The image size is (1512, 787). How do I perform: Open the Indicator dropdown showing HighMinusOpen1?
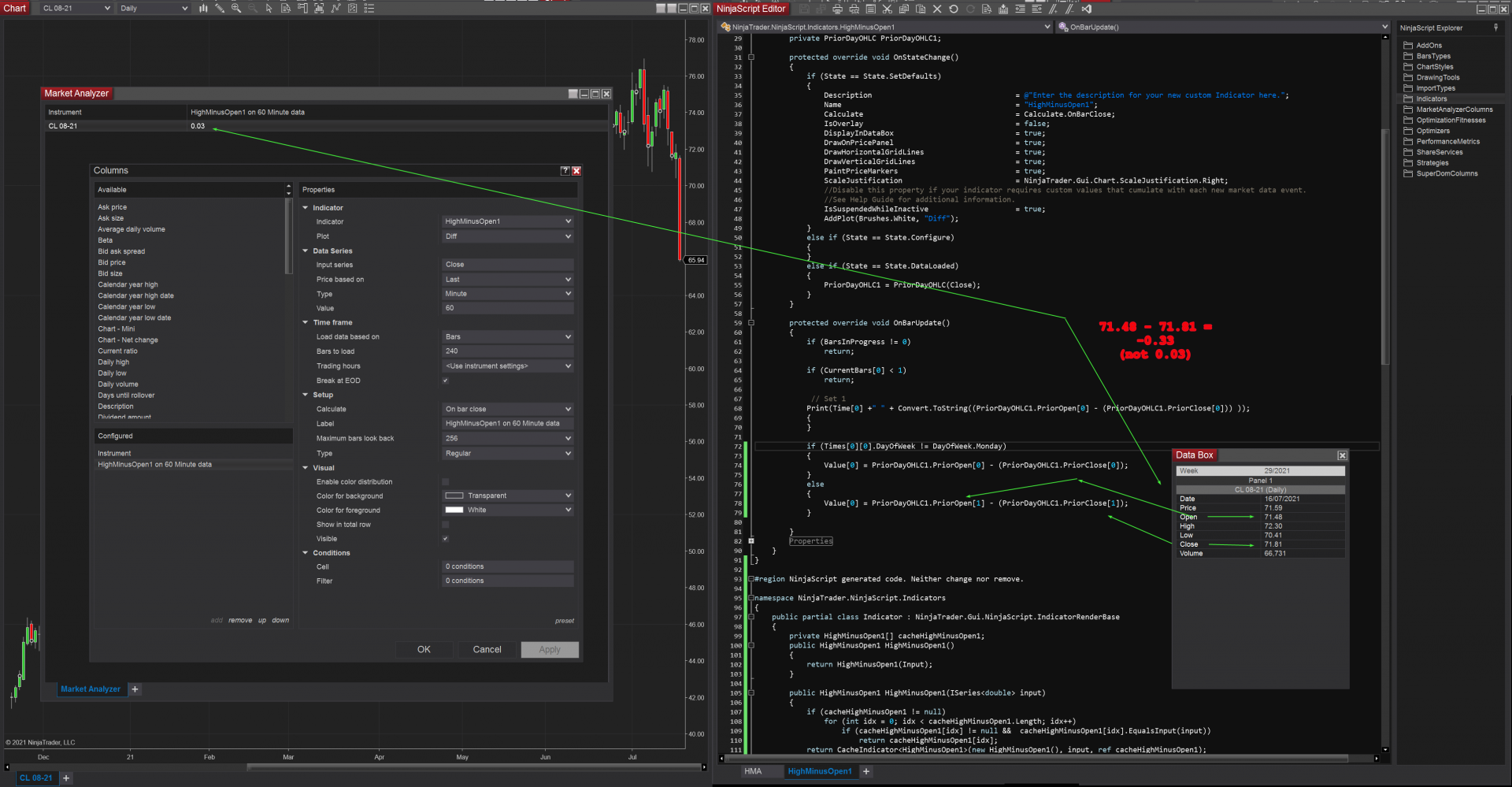(x=508, y=221)
